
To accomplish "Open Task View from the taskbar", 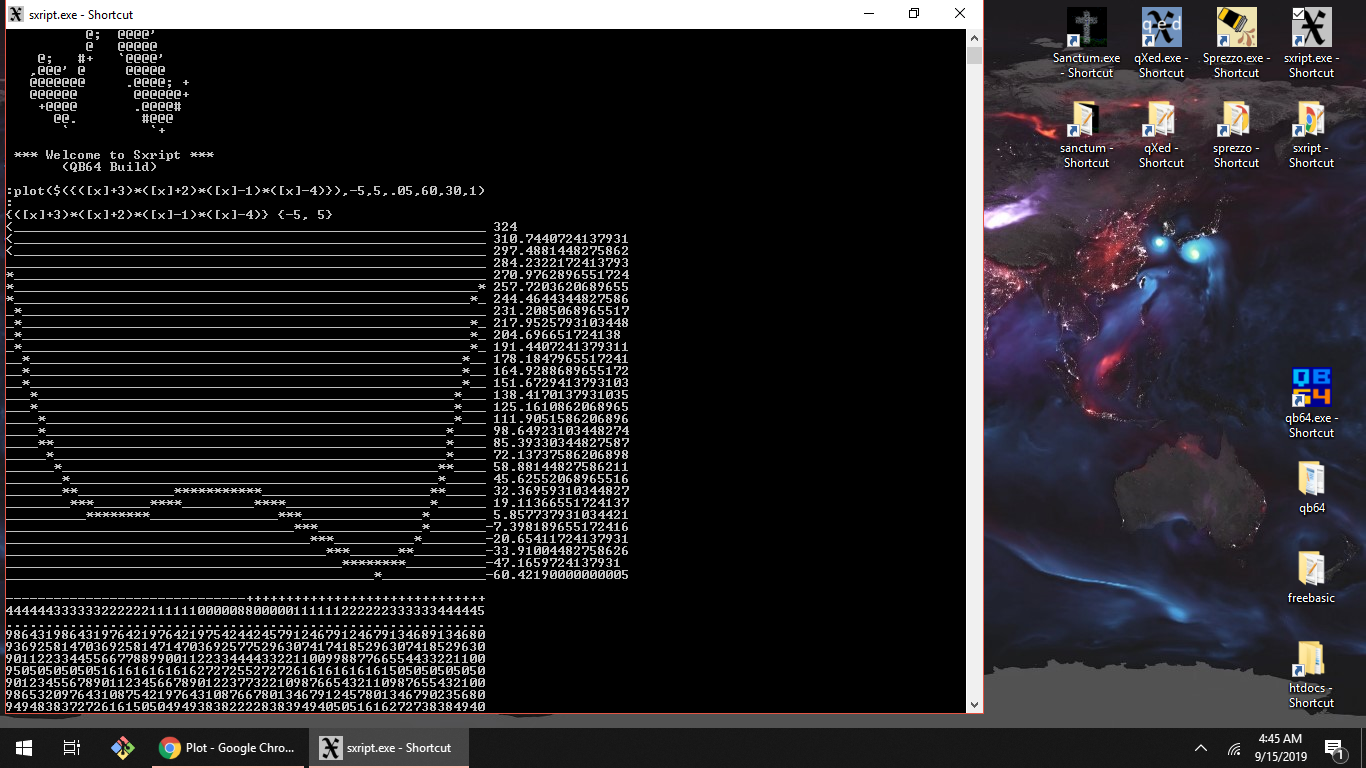I will [x=71, y=748].
